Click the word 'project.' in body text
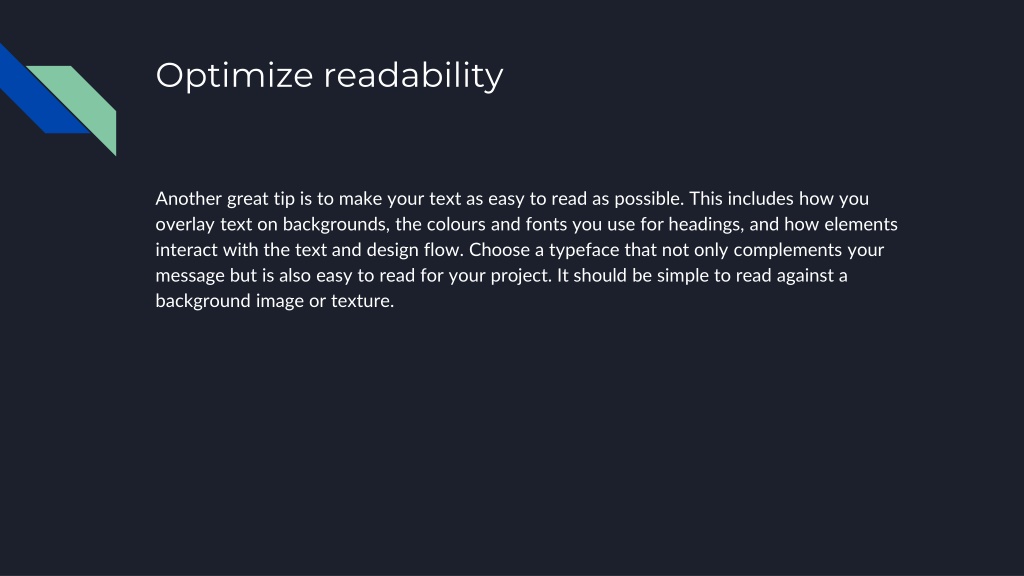Image resolution: width=1024 pixels, height=576 pixels. coord(521,276)
